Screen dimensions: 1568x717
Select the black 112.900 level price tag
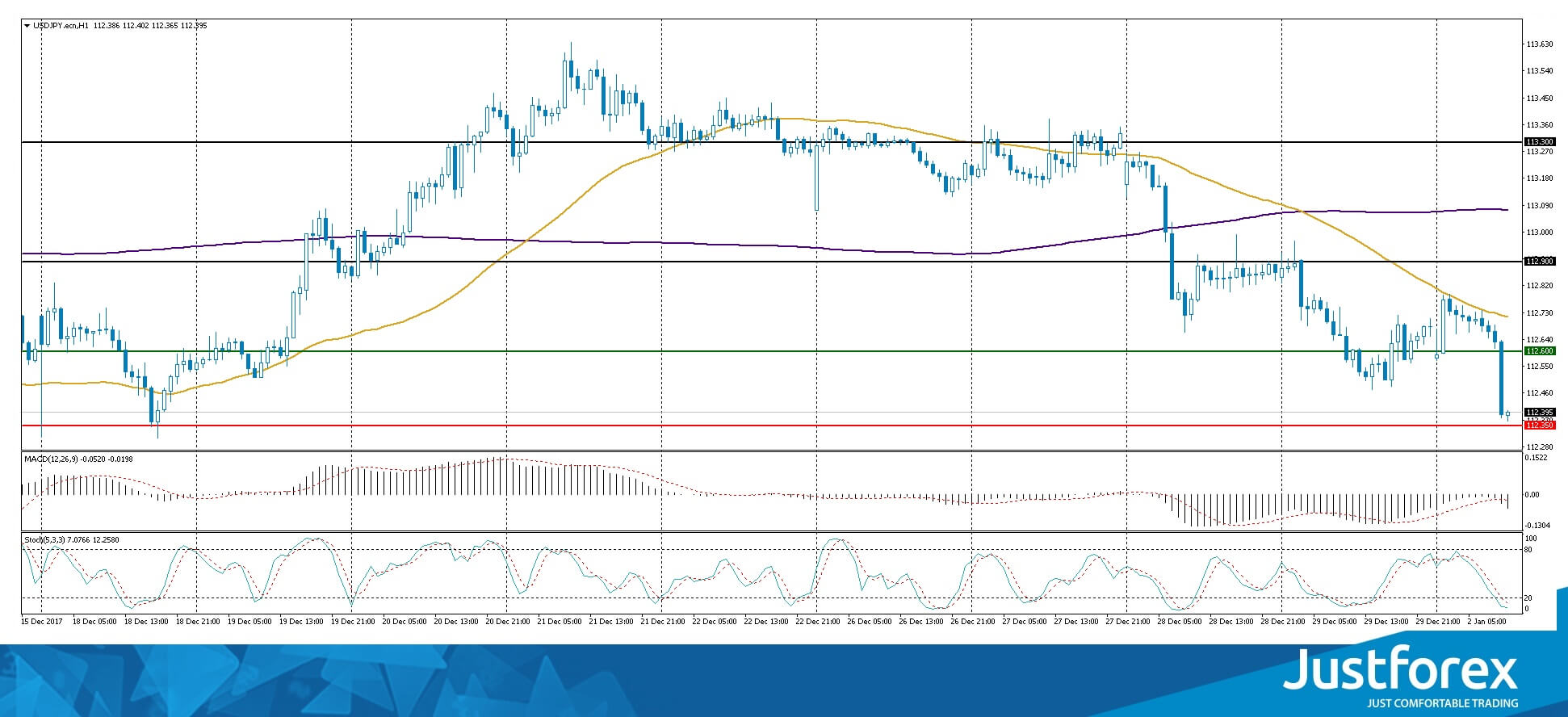pos(1539,262)
